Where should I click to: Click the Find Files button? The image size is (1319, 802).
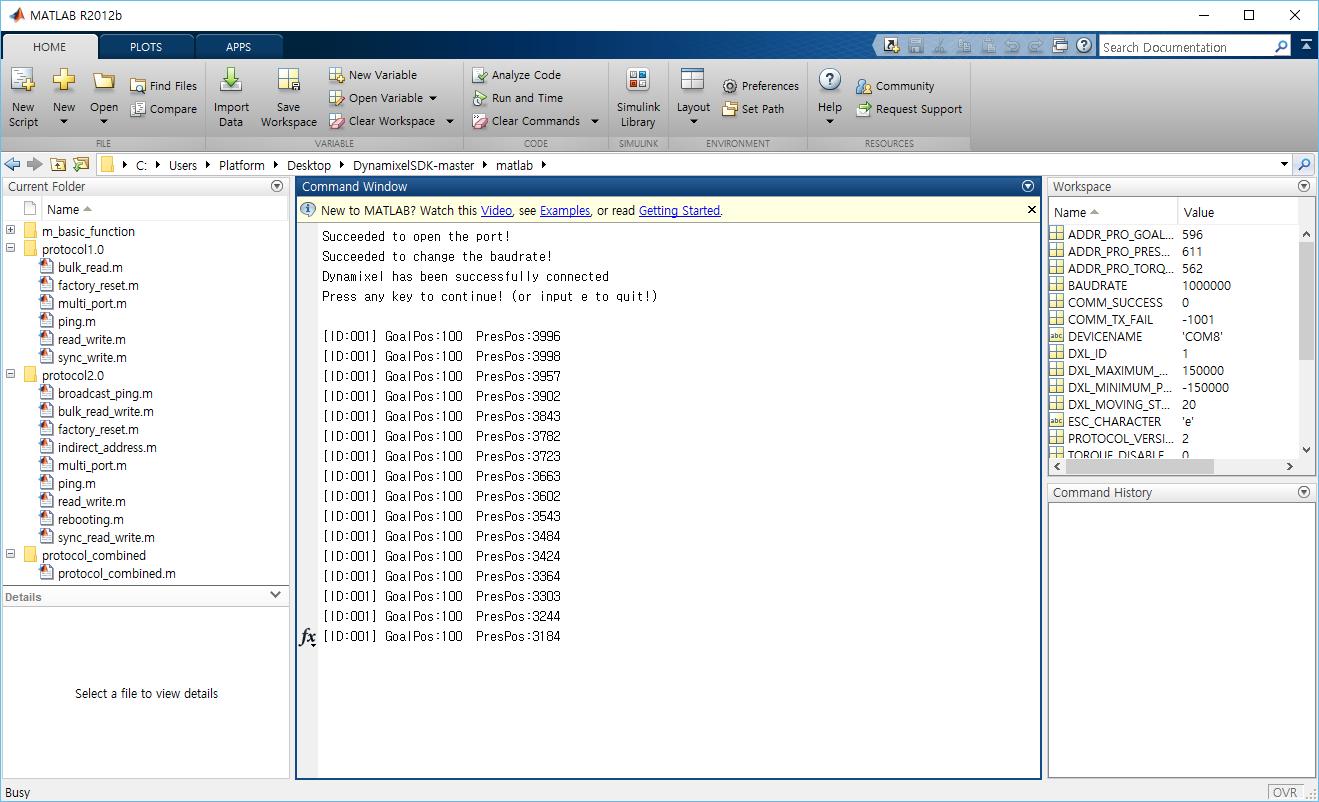pos(163,86)
